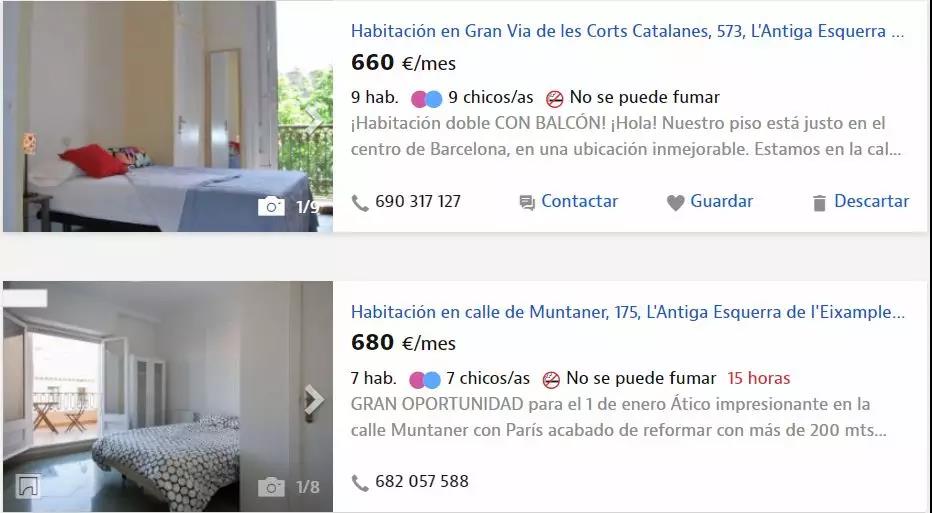Open the Gran Via de les Corts Catalanes listing
The height and width of the screenshot is (513, 932).
tap(627, 31)
